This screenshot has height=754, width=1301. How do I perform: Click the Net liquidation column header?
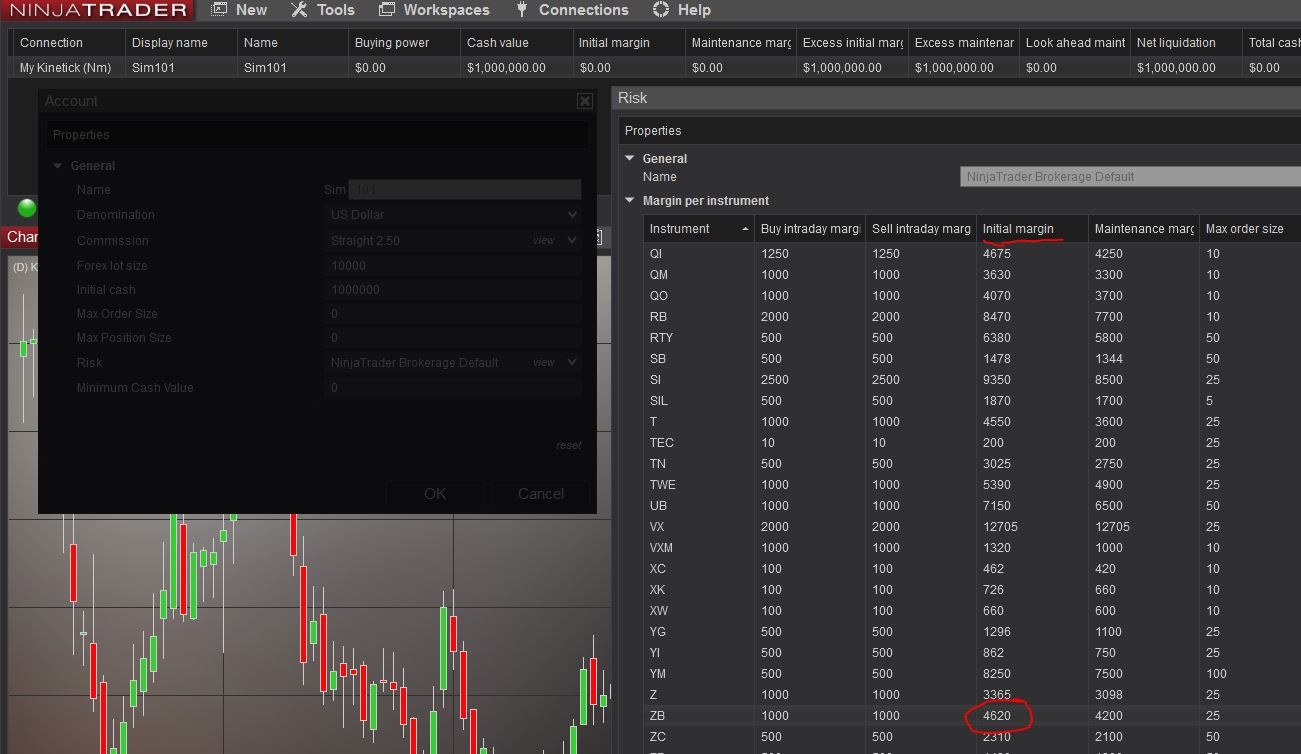1186,43
